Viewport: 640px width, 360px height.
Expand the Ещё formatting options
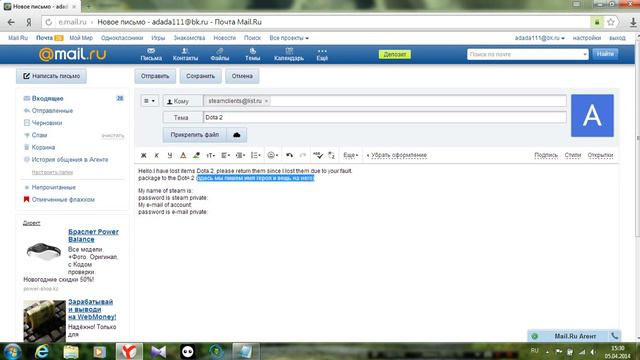coord(351,155)
